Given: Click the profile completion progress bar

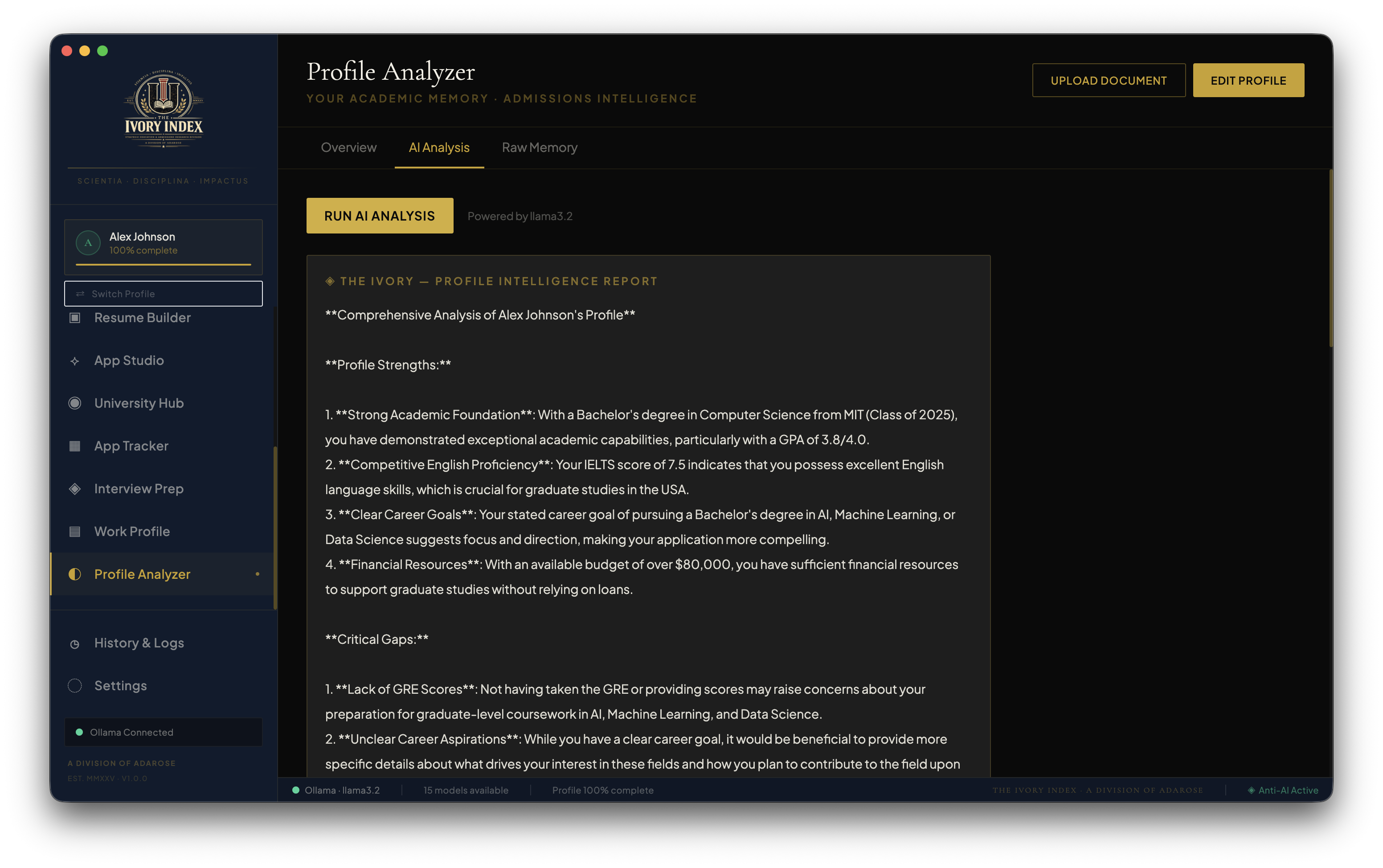Looking at the screenshot, I should coord(164,265).
